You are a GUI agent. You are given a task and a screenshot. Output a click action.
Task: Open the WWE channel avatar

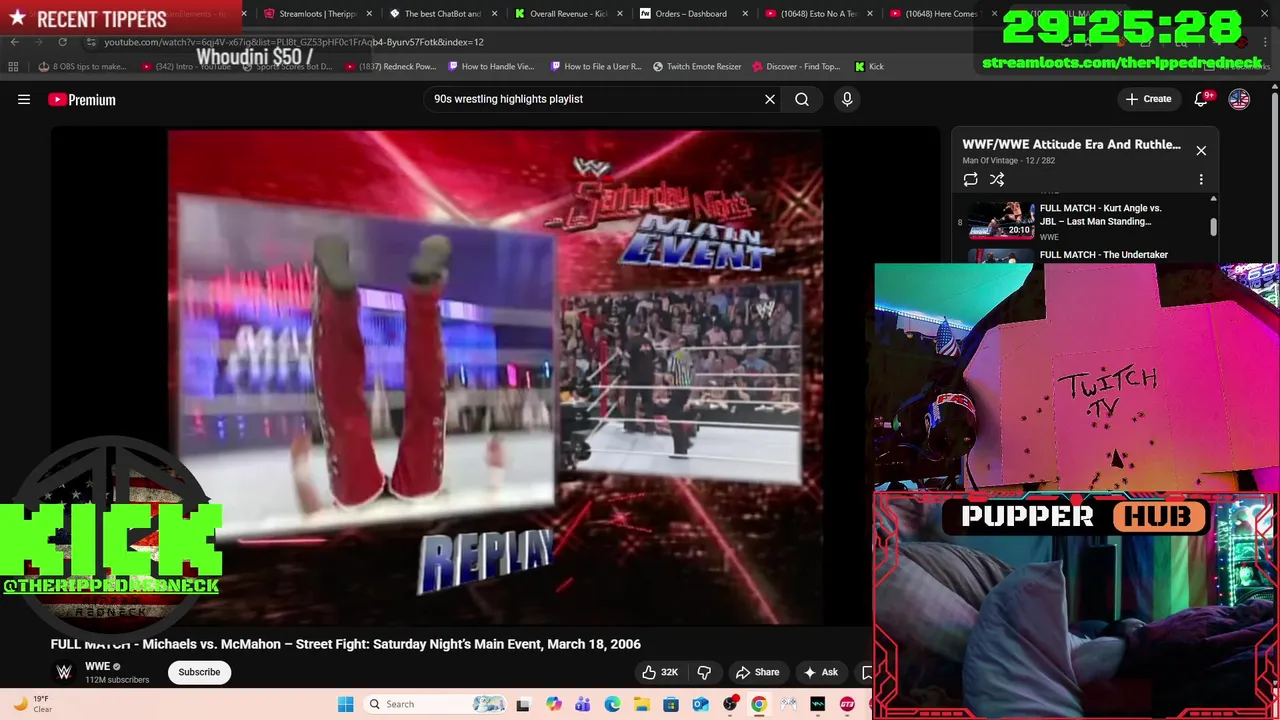click(x=64, y=672)
